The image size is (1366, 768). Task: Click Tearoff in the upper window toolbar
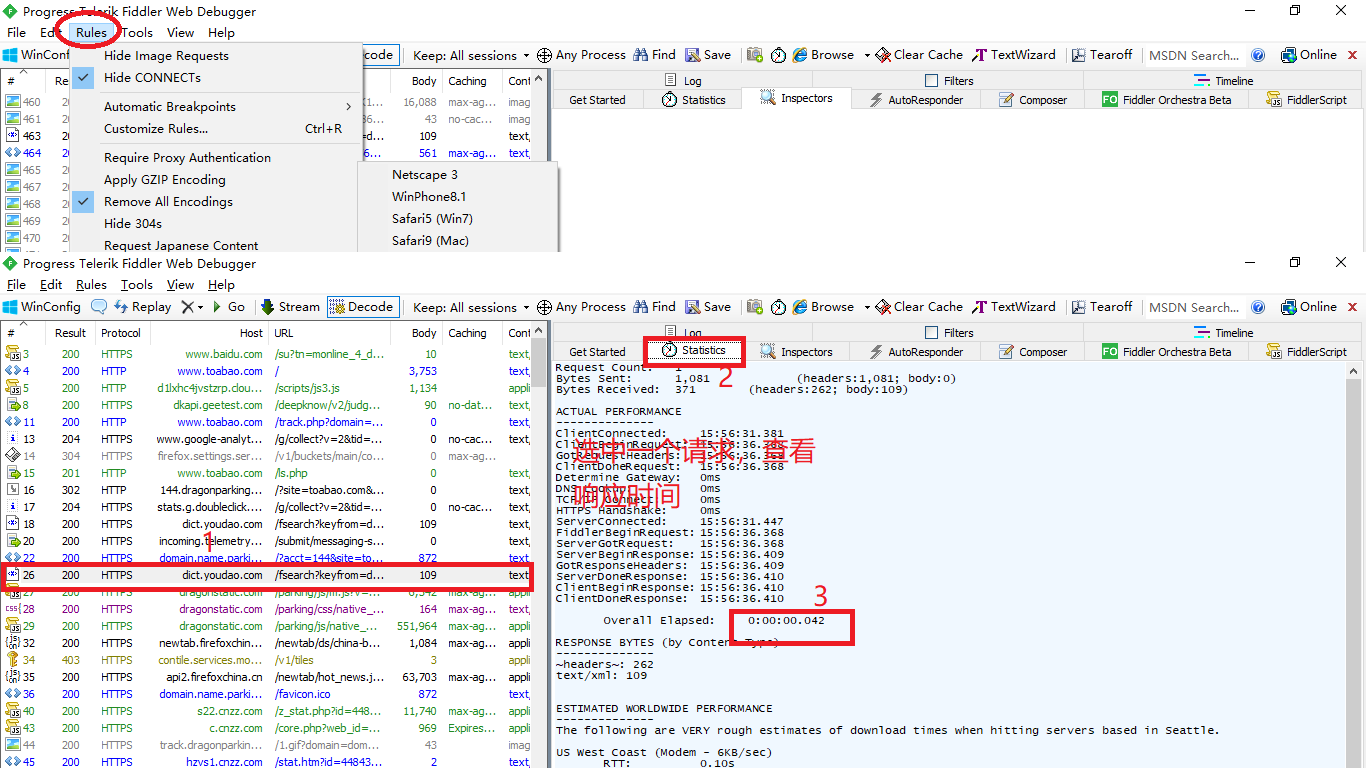[x=1102, y=55]
